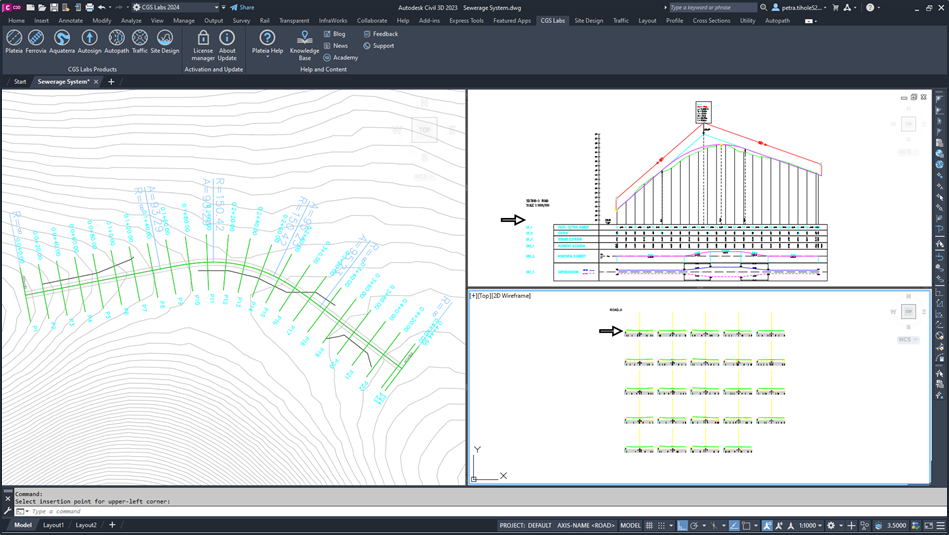The height and width of the screenshot is (535, 949).
Task: Toggle MODEL space button in status bar
Action: point(631,525)
